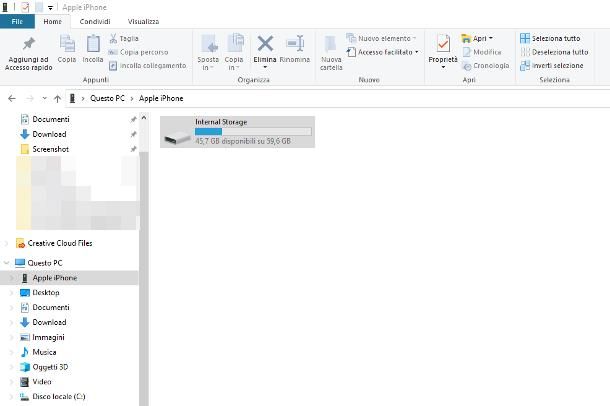
Task: Select Apple iPhone in the navigation tree
Action: (54, 278)
